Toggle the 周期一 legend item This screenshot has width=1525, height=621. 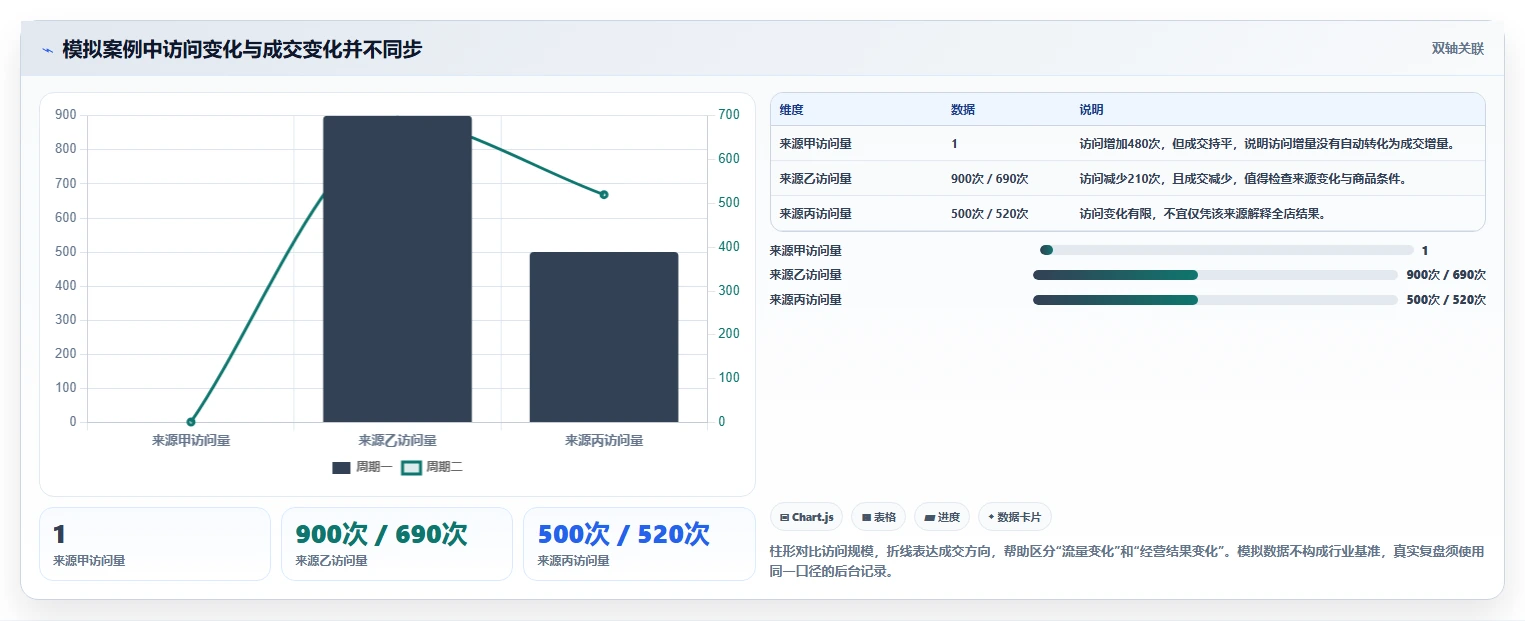(362, 467)
